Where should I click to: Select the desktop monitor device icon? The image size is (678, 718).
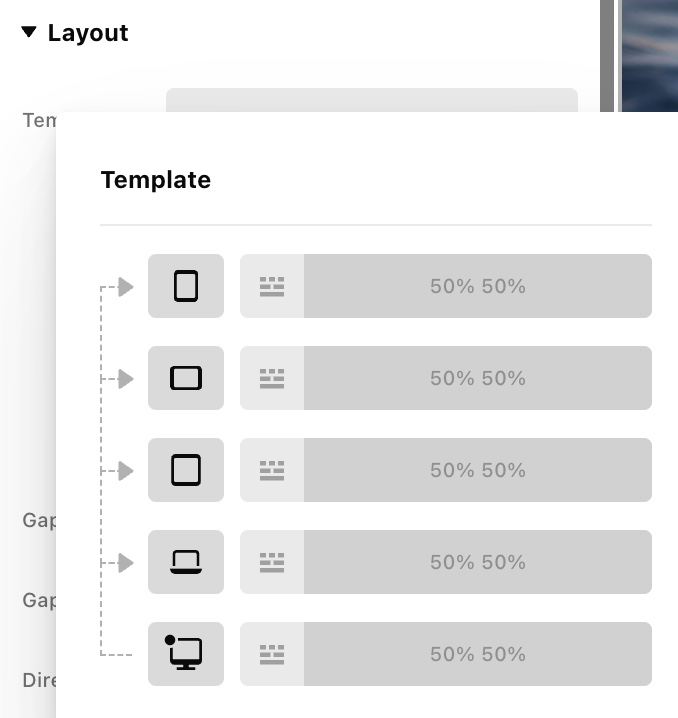click(186, 654)
